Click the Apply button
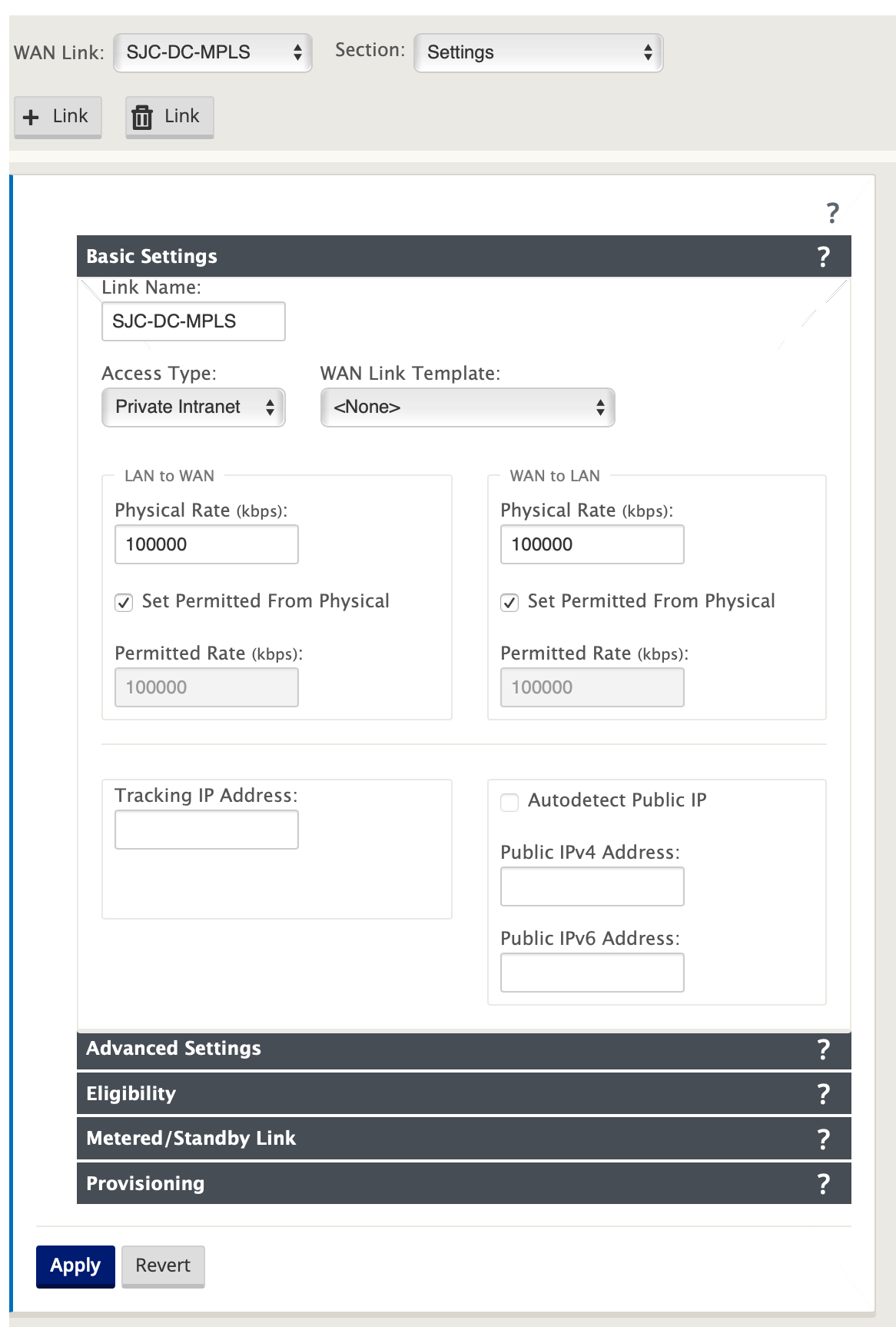The image size is (896, 1327). (75, 1266)
